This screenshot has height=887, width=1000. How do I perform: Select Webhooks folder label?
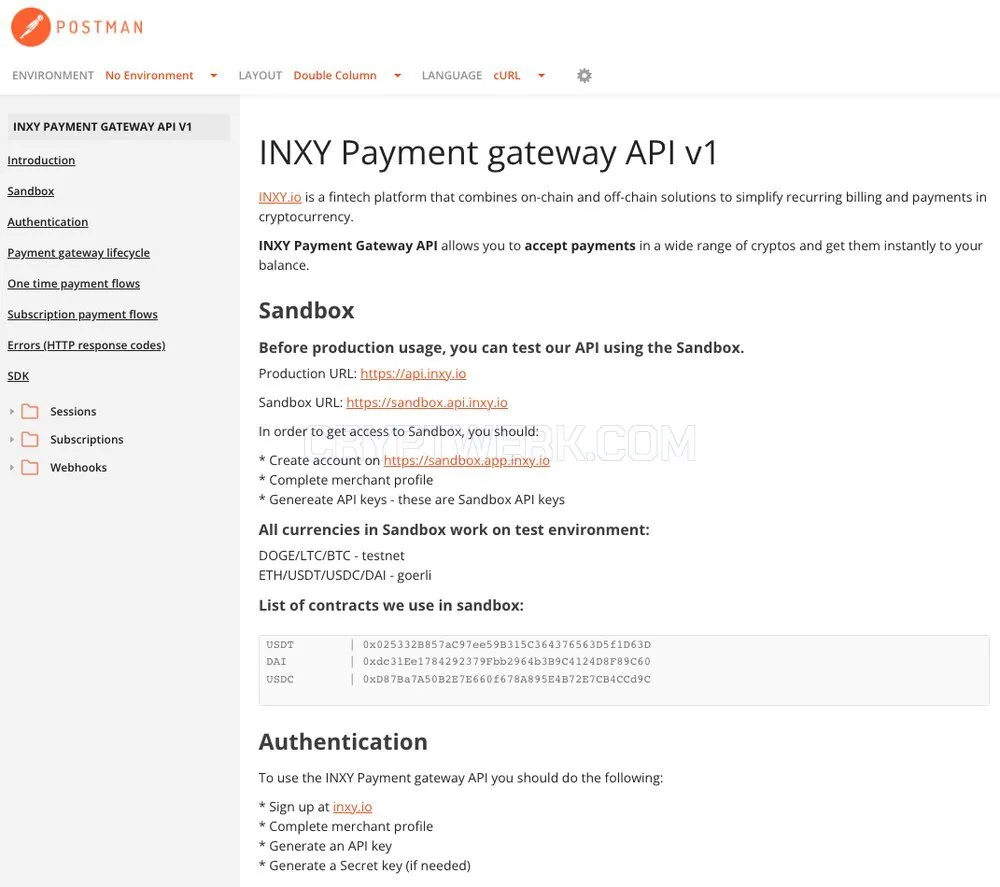[78, 467]
